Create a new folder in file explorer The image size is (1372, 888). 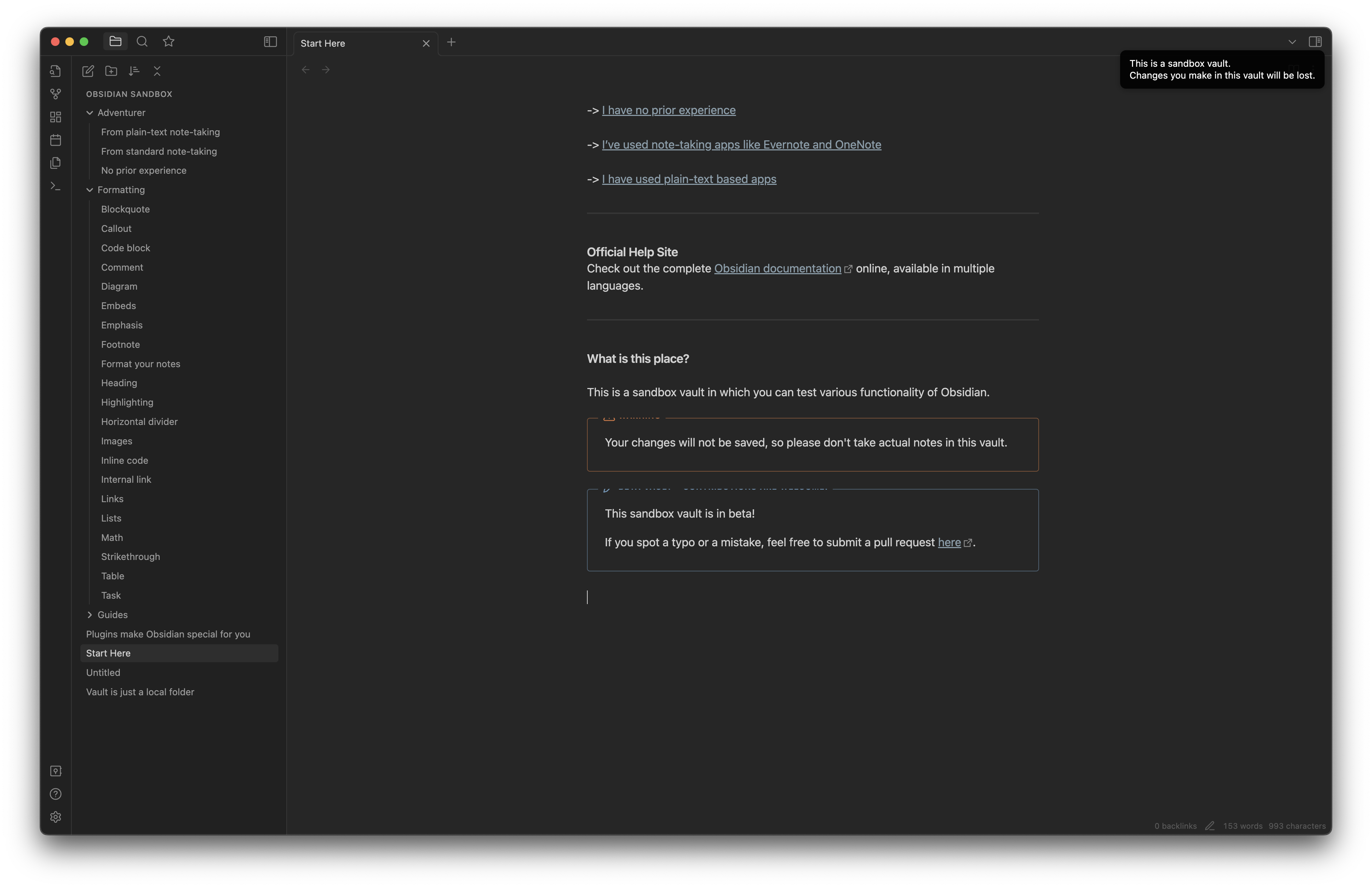111,71
